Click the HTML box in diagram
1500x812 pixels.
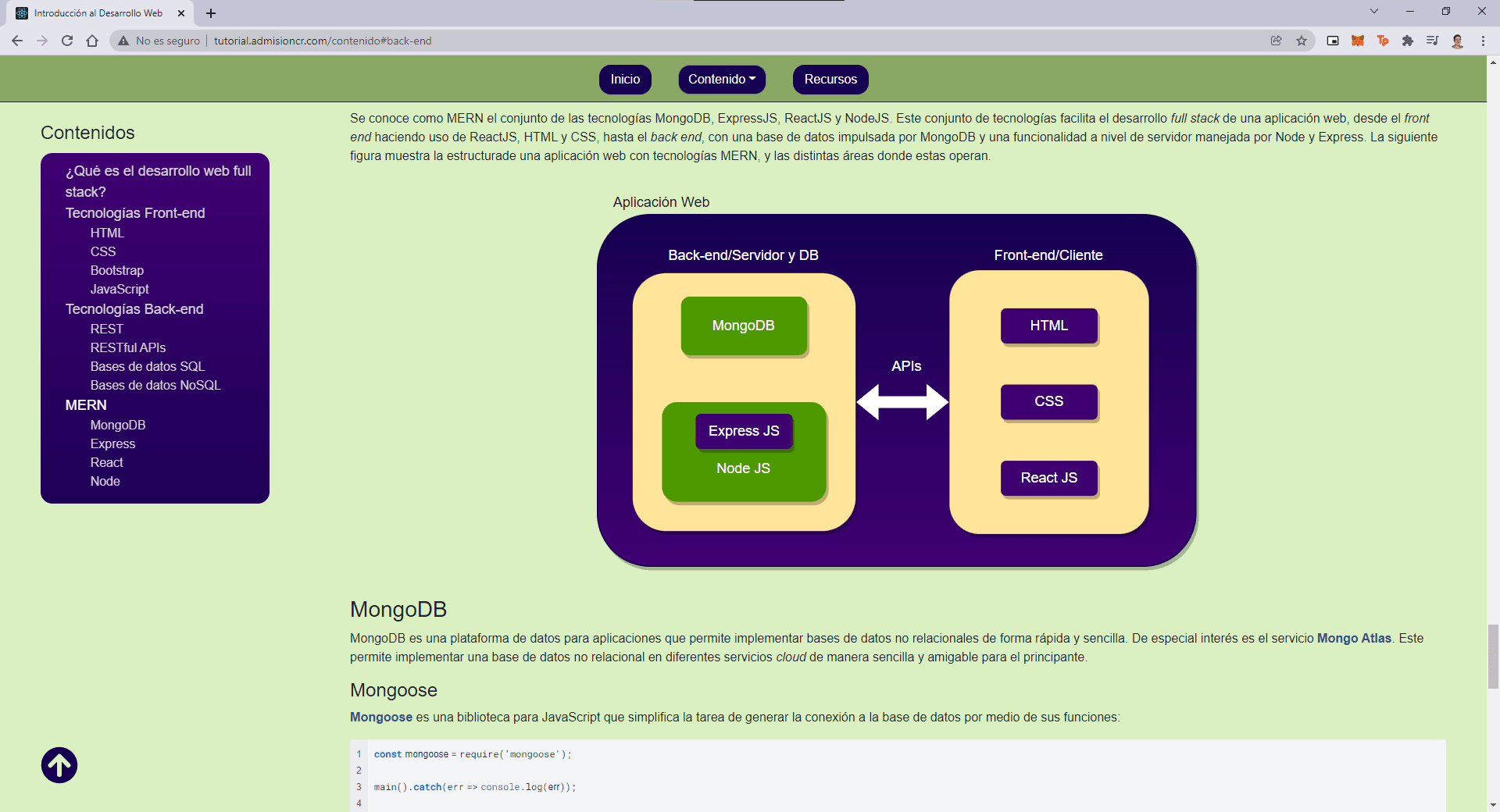pos(1049,326)
